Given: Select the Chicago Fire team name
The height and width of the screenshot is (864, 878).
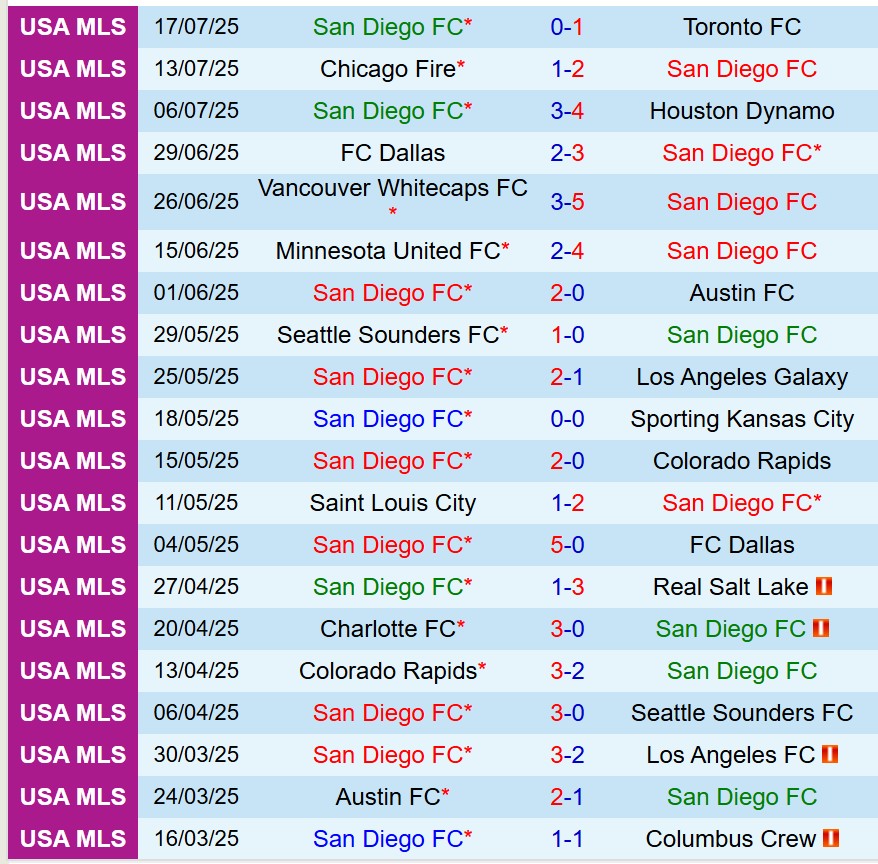Looking at the screenshot, I should coord(388,69).
